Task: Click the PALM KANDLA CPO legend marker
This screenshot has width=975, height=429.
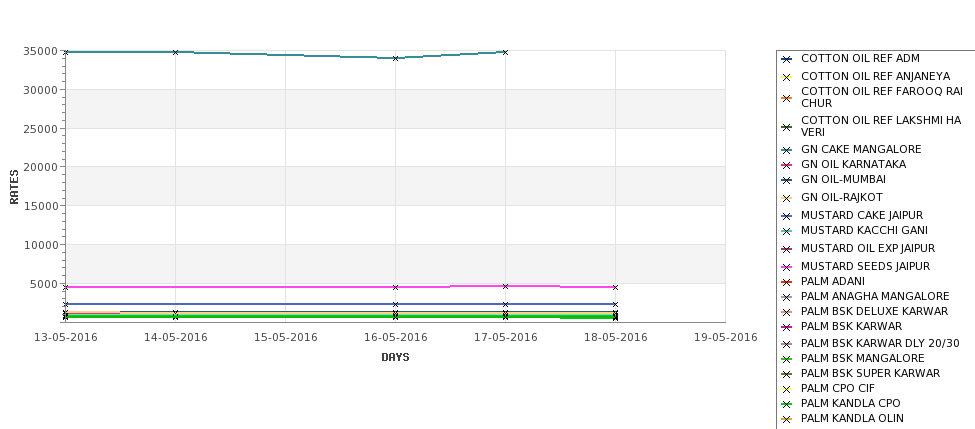Action: (x=786, y=404)
